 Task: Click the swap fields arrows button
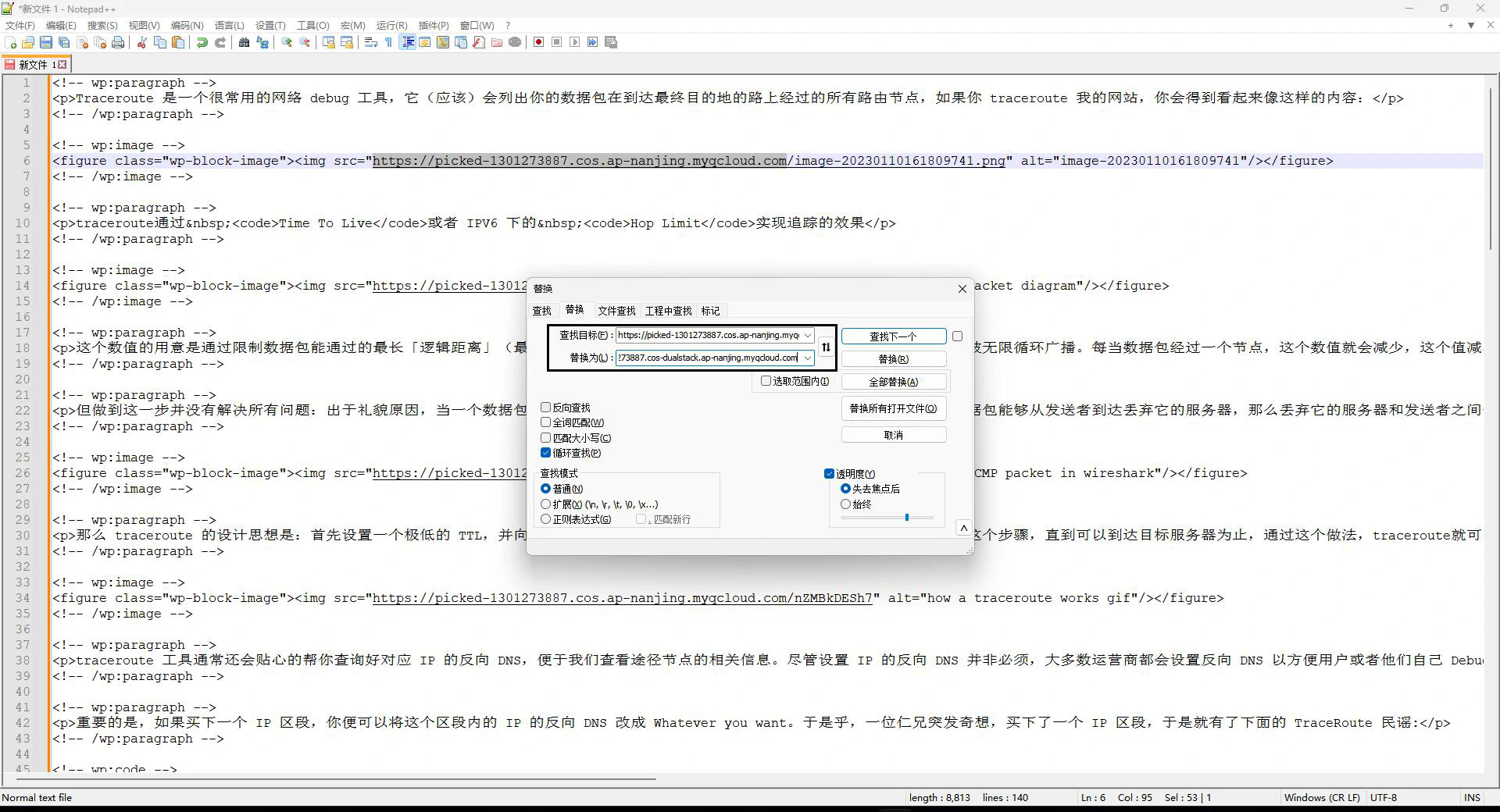825,347
